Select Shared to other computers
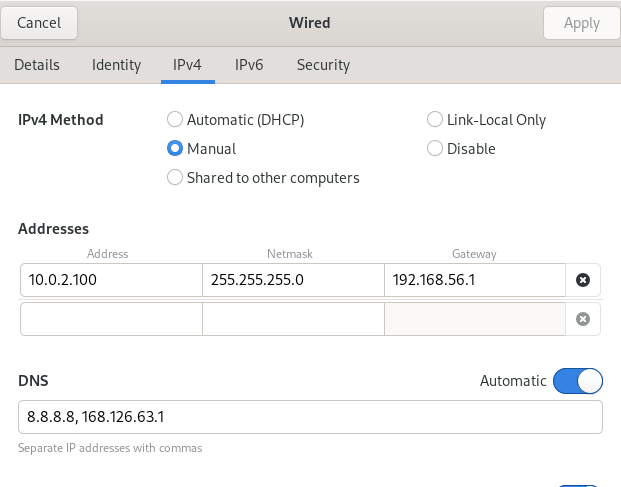The height and width of the screenshot is (487, 621). click(175, 178)
